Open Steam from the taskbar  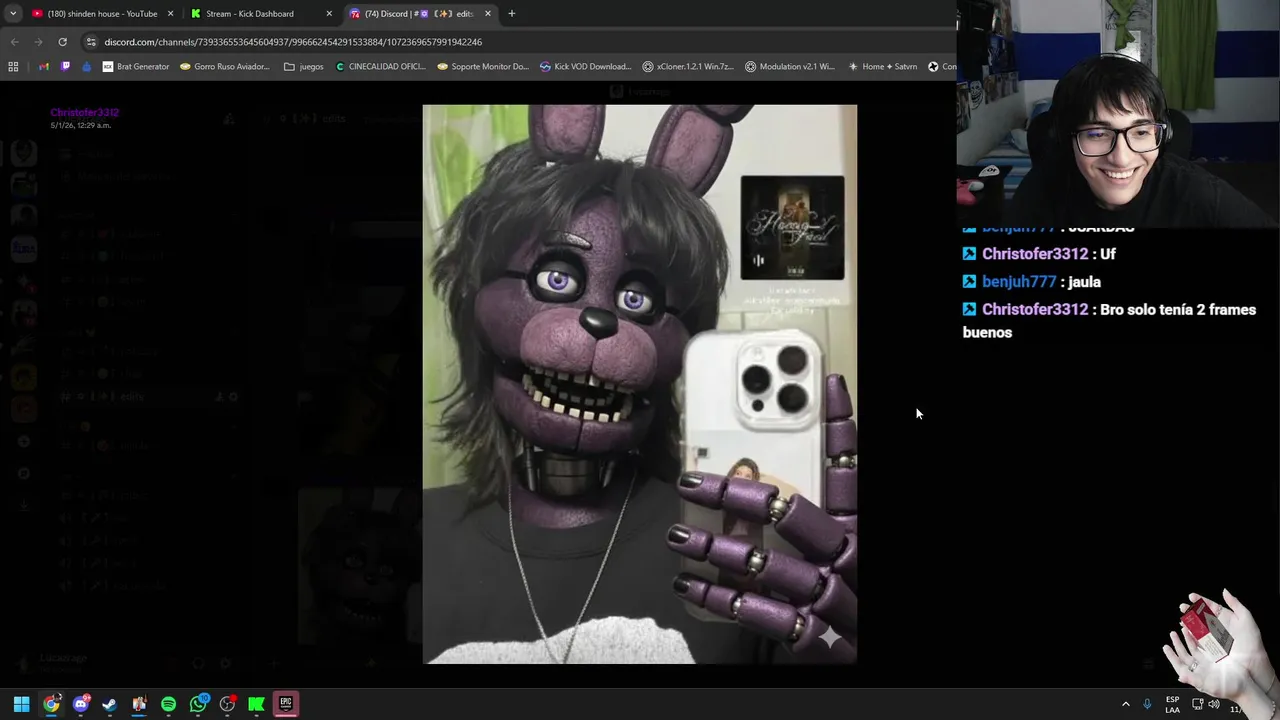tap(109, 704)
